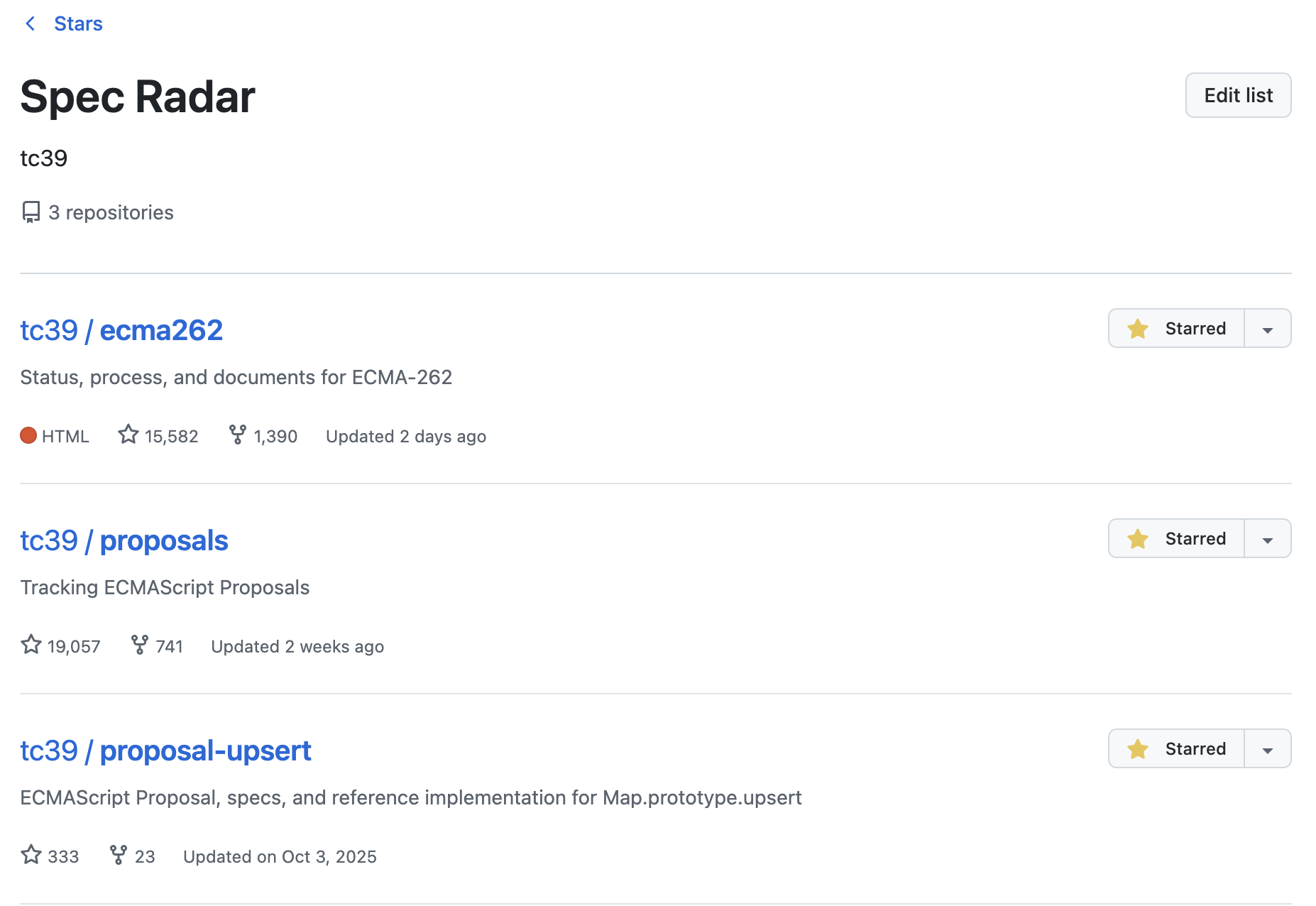Unstar the proposal-upsert repository

coord(1177,749)
